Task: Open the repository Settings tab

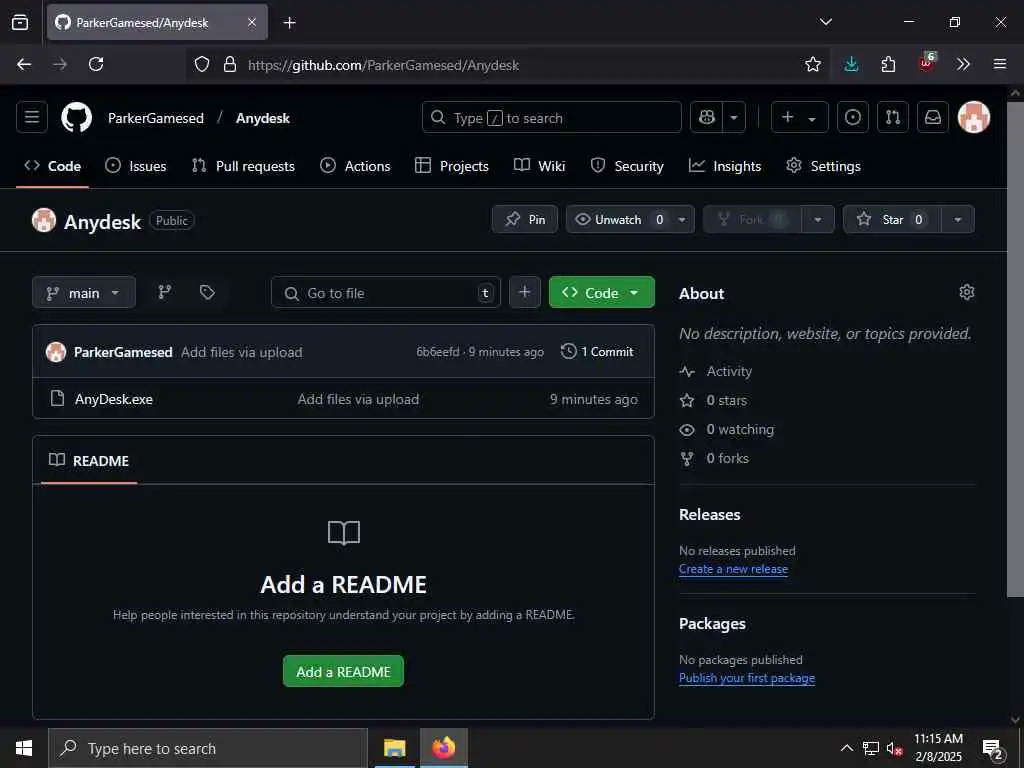Action: [x=824, y=166]
